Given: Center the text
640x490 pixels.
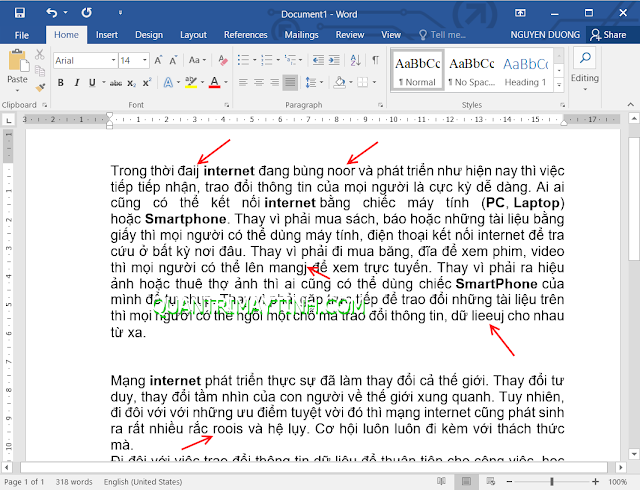Looking at the screenshot, I should click(x=259, y=83).
